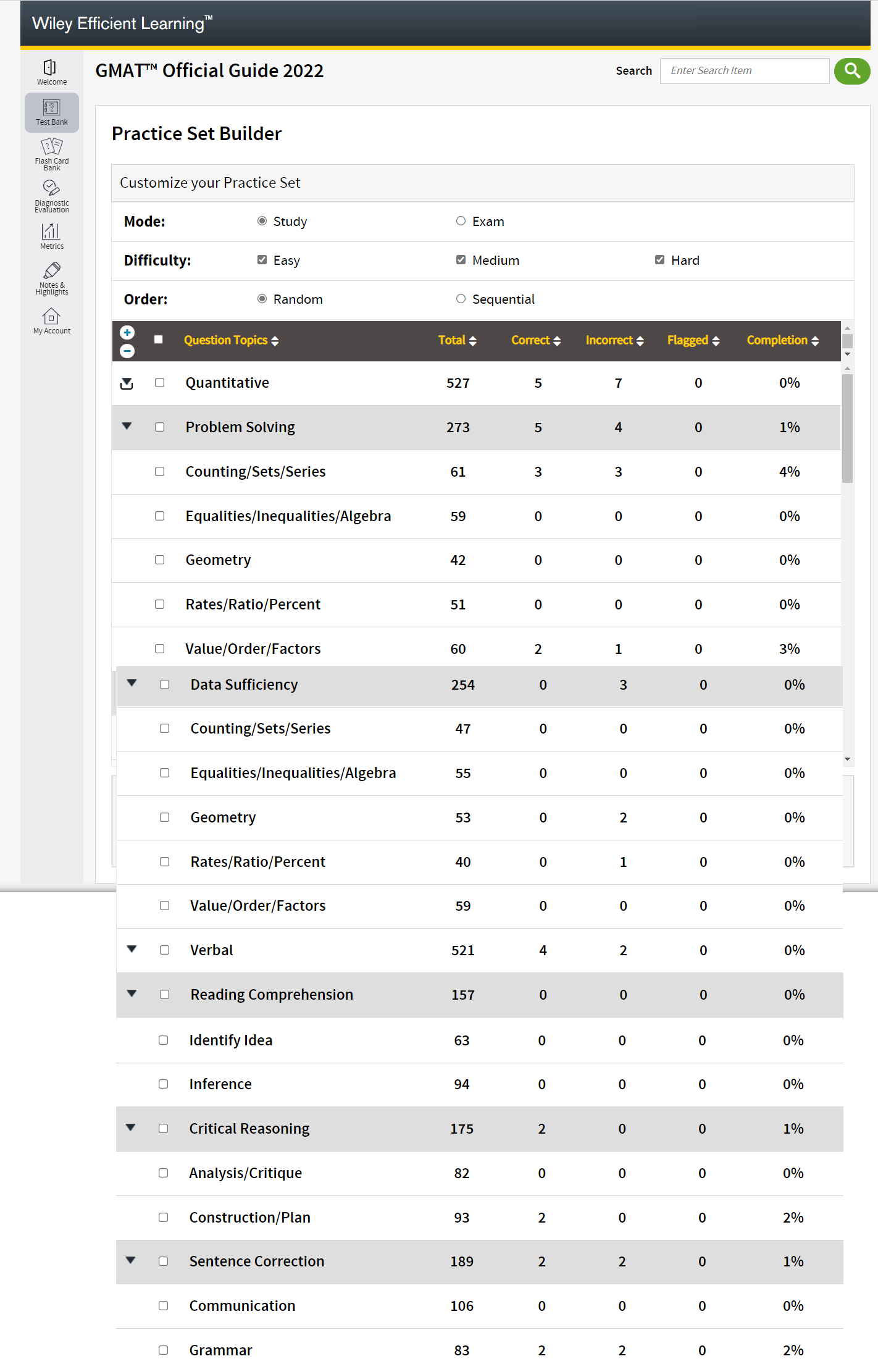Go to My Account icon
878x1372 pixels.
pos(51,316)
